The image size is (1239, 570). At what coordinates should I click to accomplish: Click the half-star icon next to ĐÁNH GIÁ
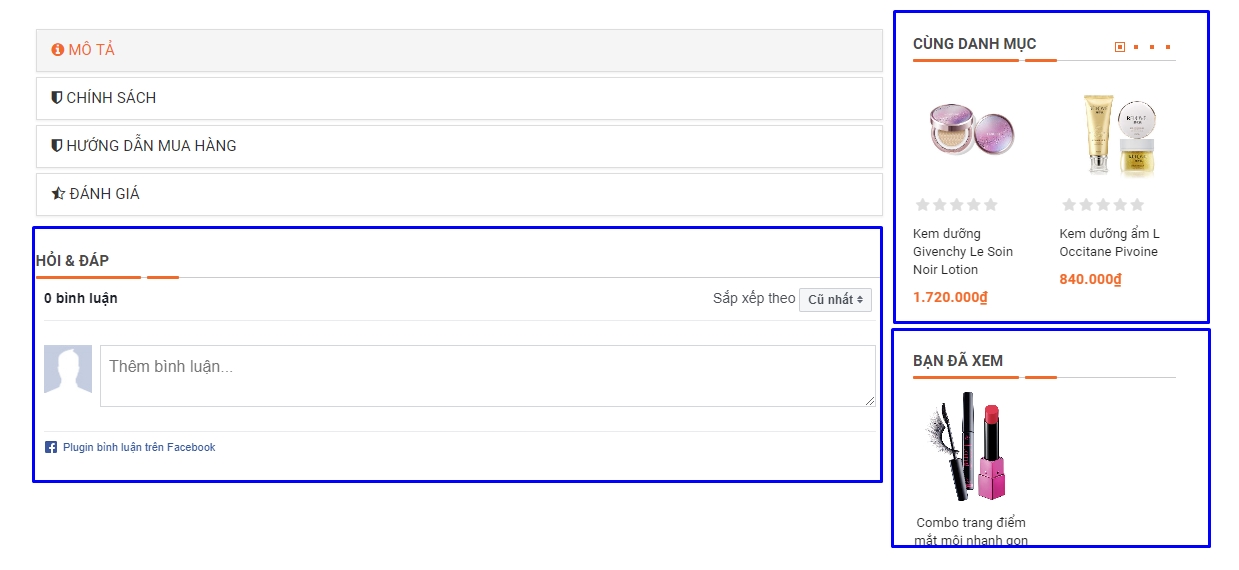pos(58,194)
